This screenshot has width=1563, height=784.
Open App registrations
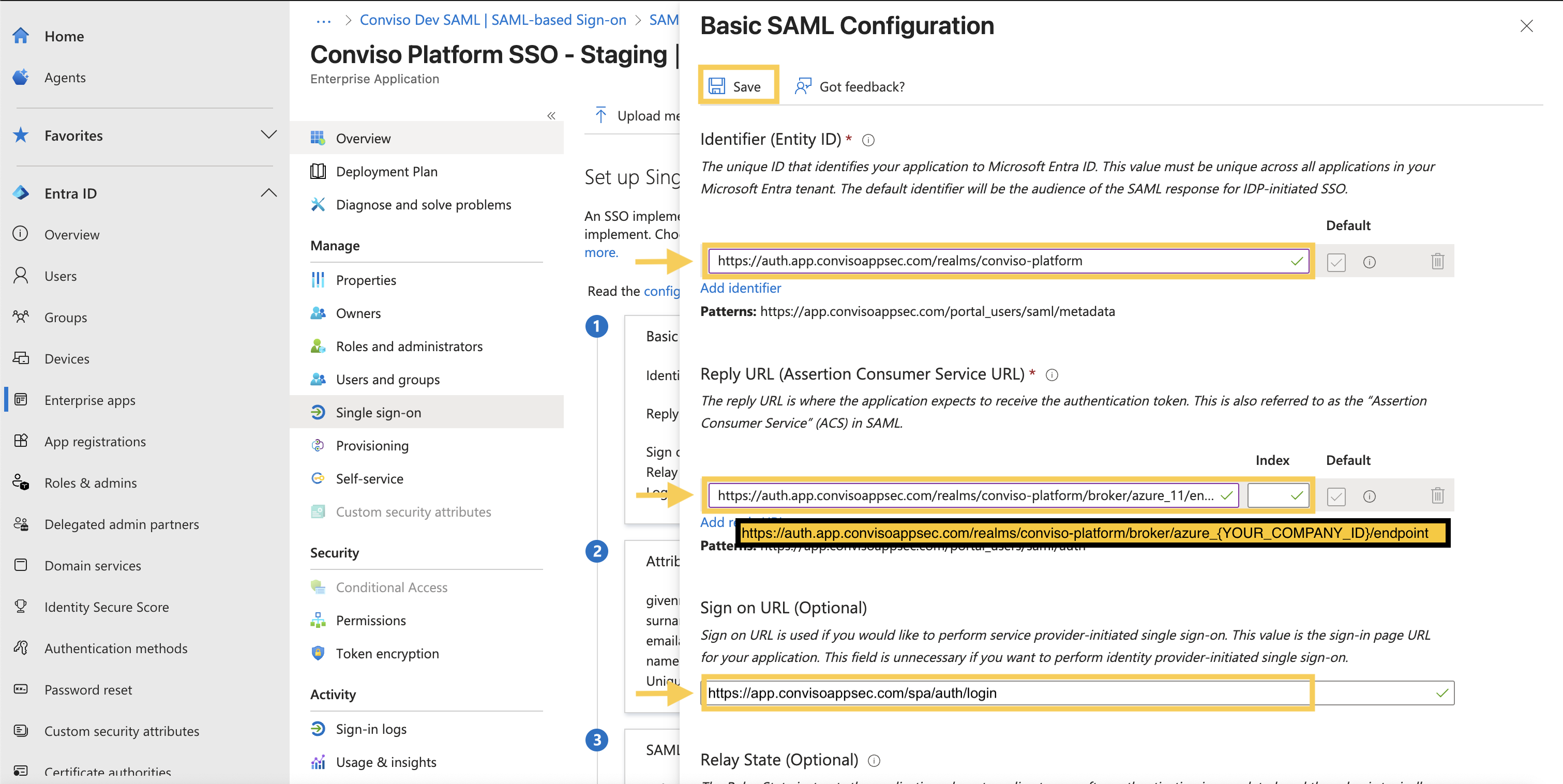(95, 441)
